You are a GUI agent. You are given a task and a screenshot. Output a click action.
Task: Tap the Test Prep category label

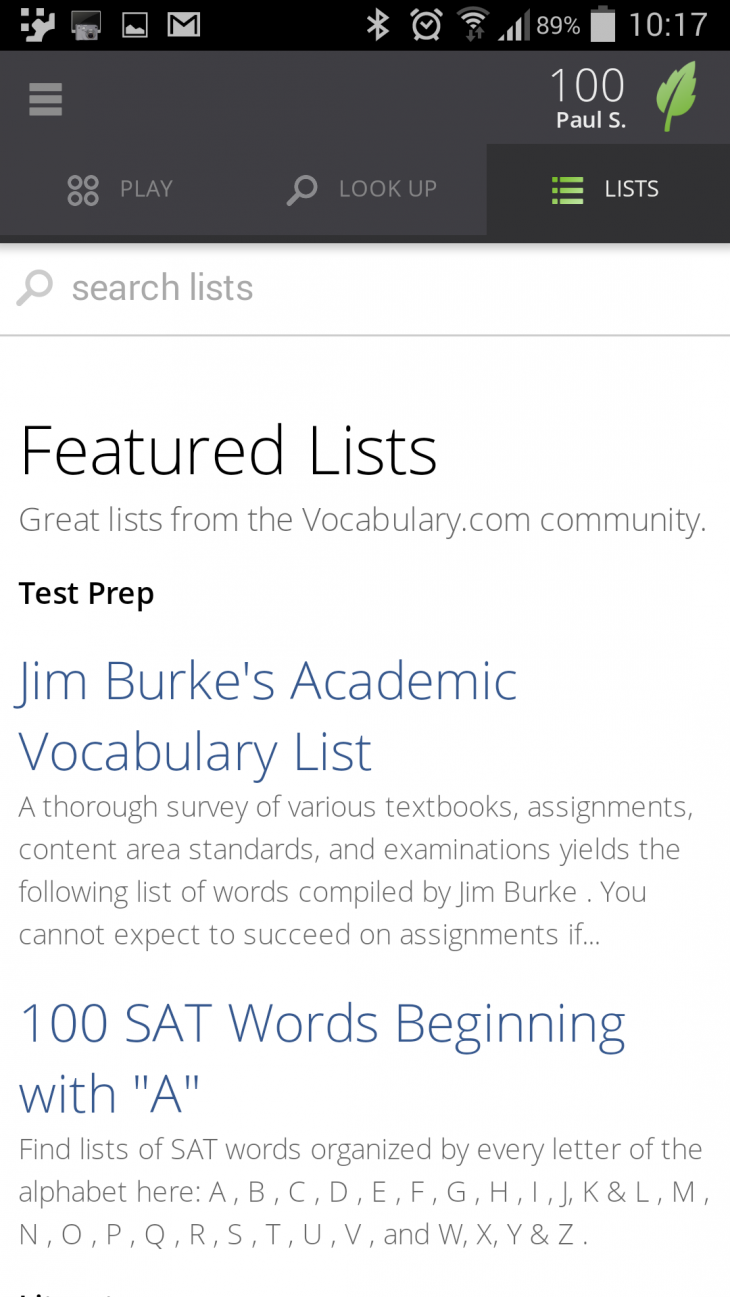pyautogui.click(x=87, y=593)
